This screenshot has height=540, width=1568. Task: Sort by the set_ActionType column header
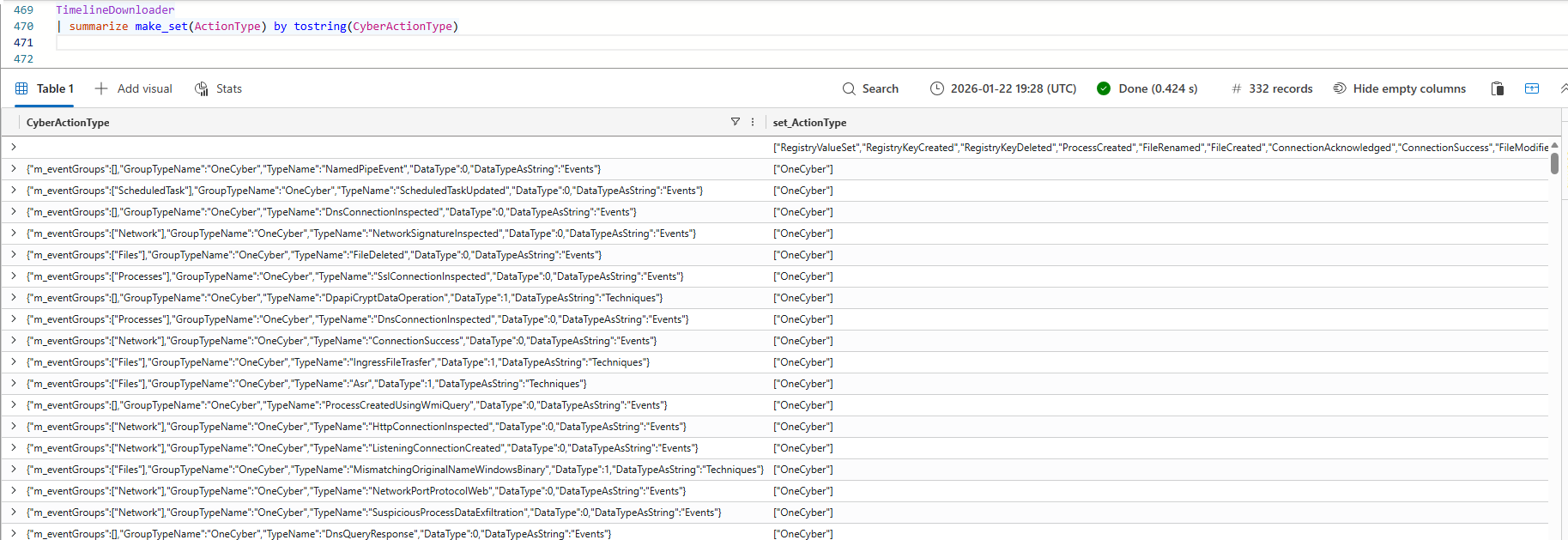click(x=809, y=123)
